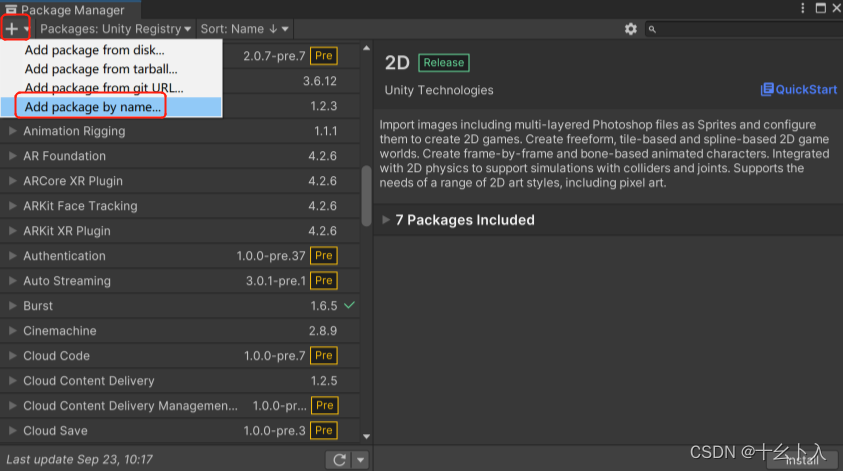
Task: Click the package list scrollbar thumb
Action: click(367, 196)
